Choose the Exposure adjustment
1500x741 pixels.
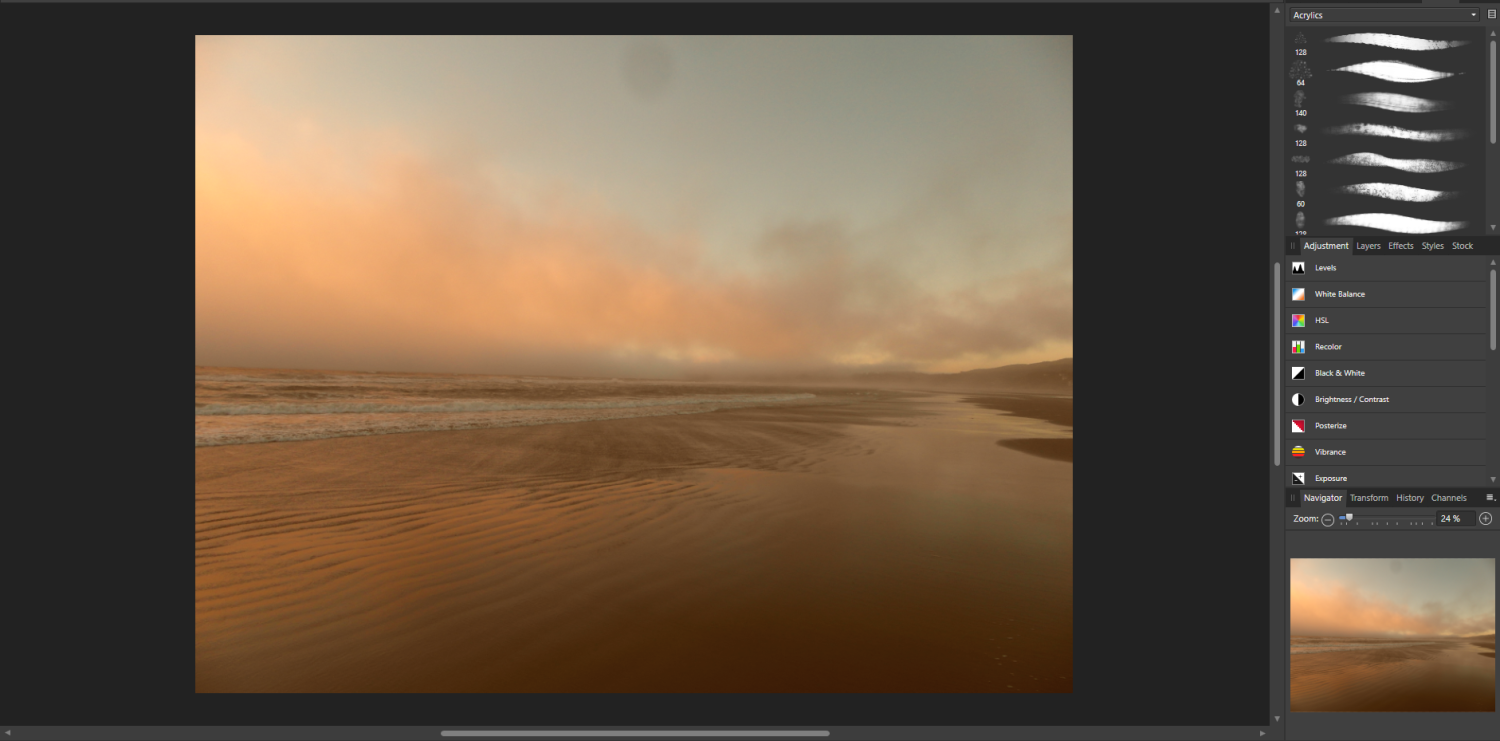coord(1387,478)
